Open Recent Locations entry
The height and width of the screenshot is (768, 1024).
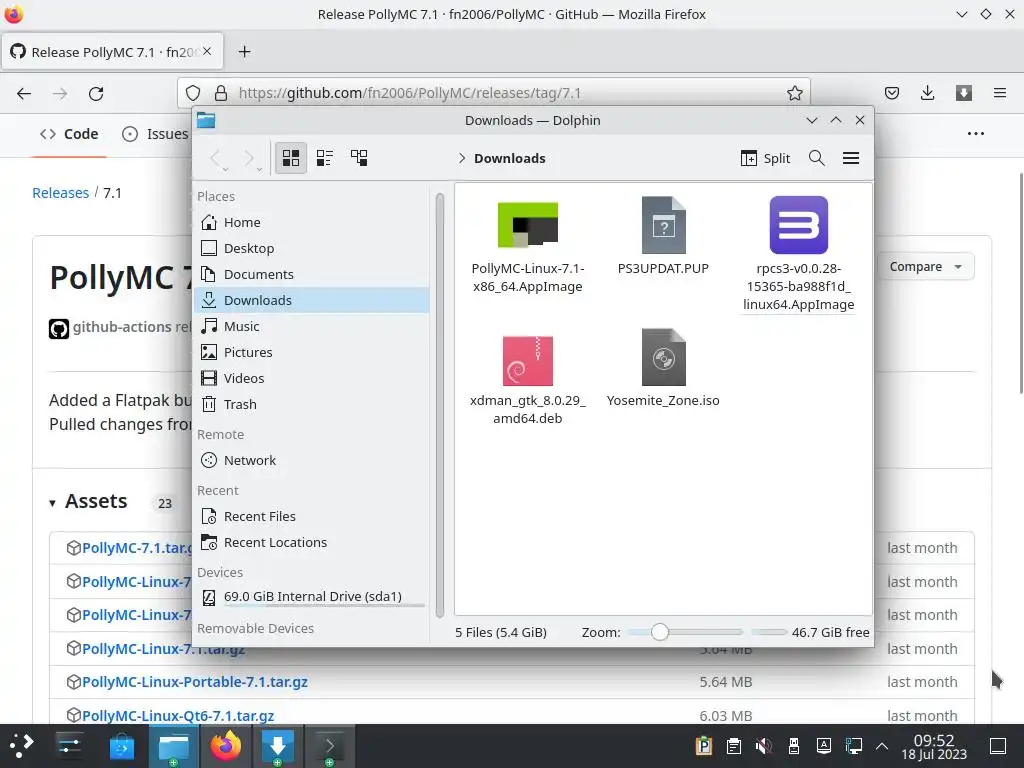(312, 542)
